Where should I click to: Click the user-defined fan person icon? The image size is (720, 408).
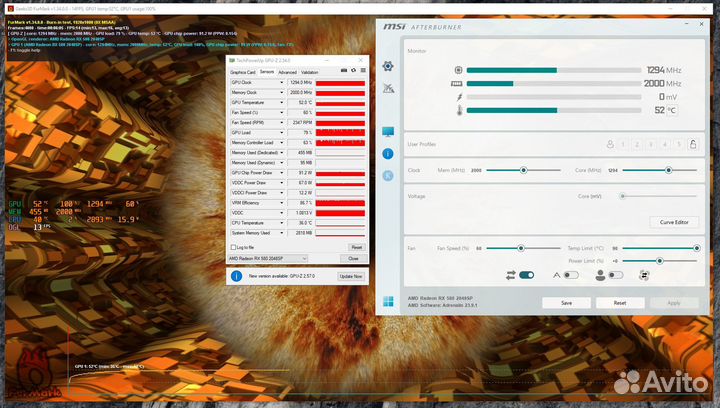[600, 275]
